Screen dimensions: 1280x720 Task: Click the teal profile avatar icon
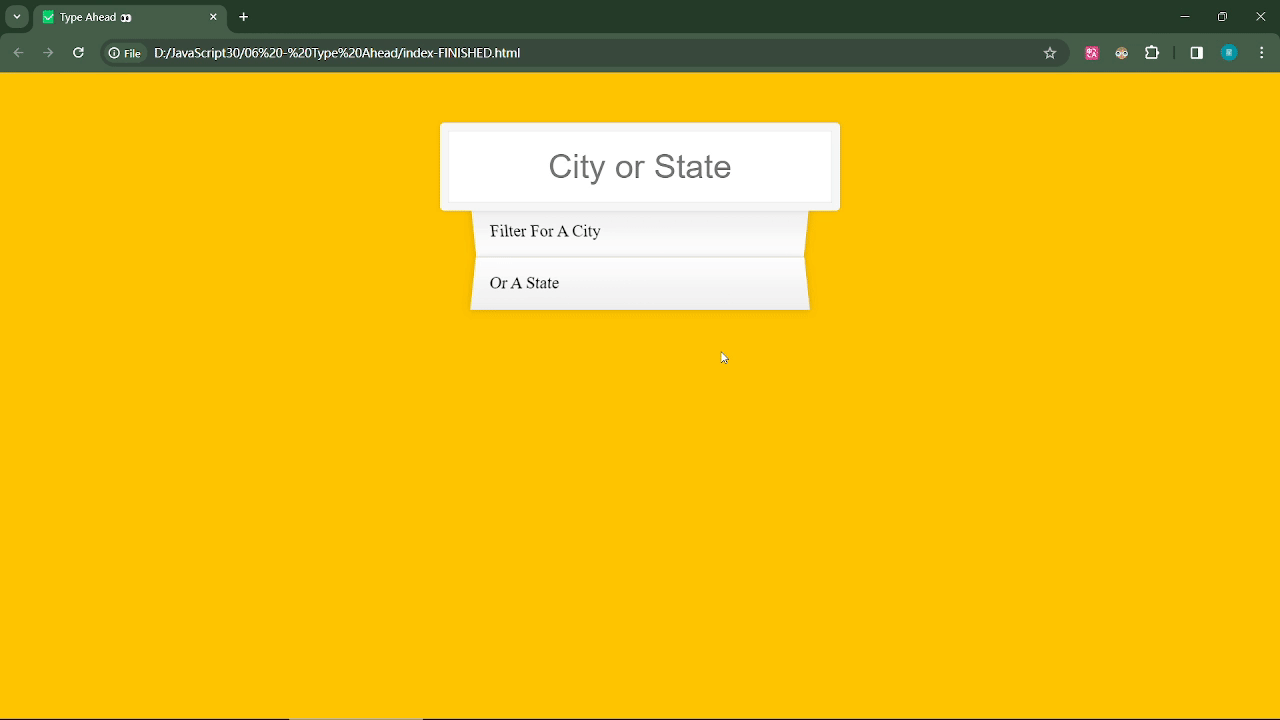click(1228, 52)
